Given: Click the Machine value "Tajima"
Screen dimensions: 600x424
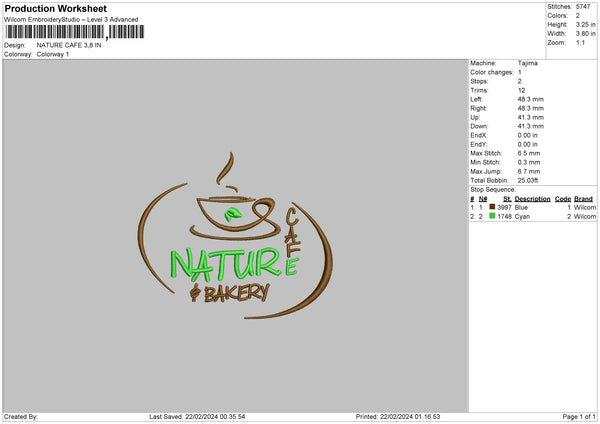Looking at the screenshot, I should (528, 63).
